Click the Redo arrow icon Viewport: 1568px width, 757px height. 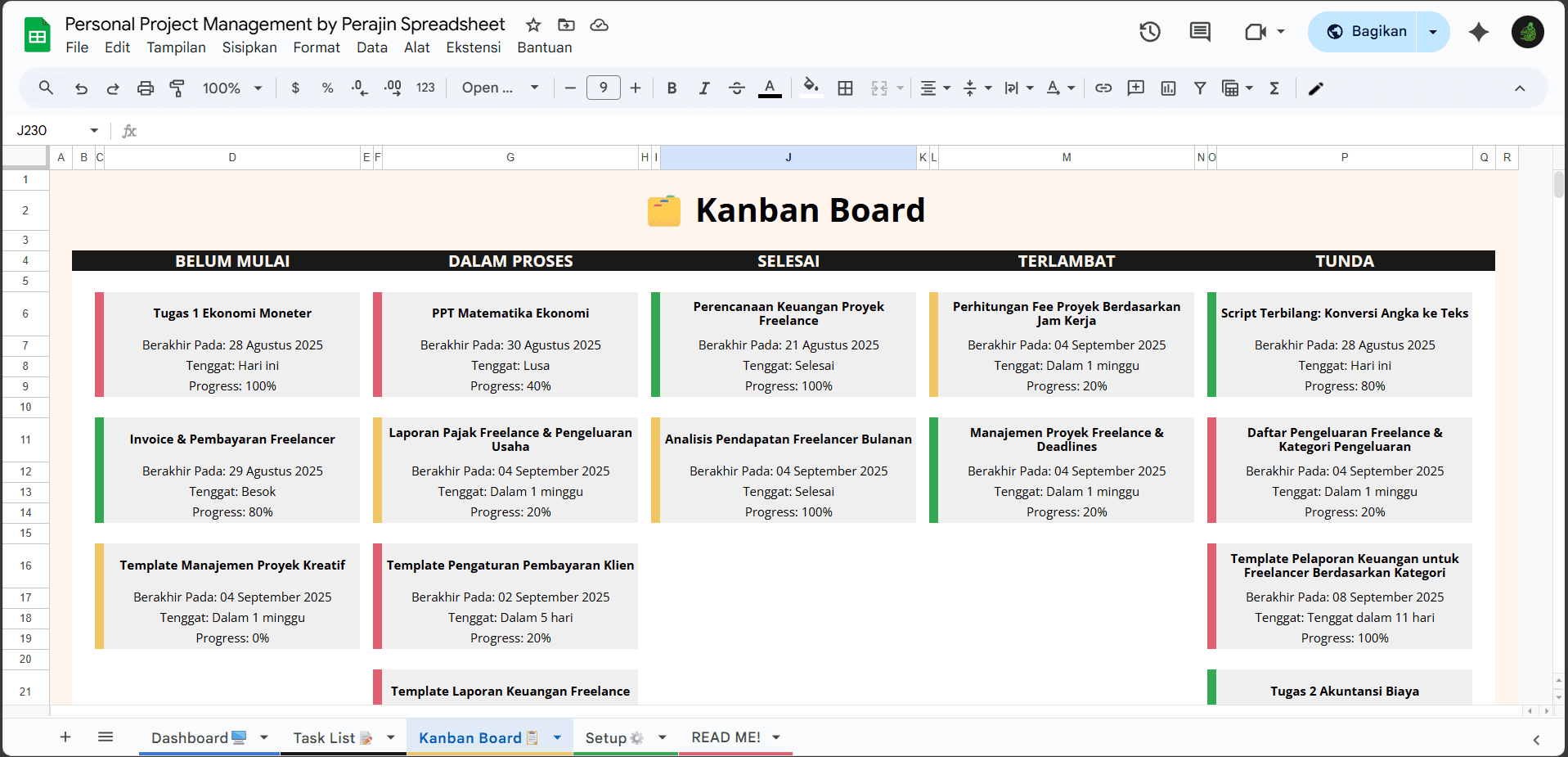tap(113, 88)
